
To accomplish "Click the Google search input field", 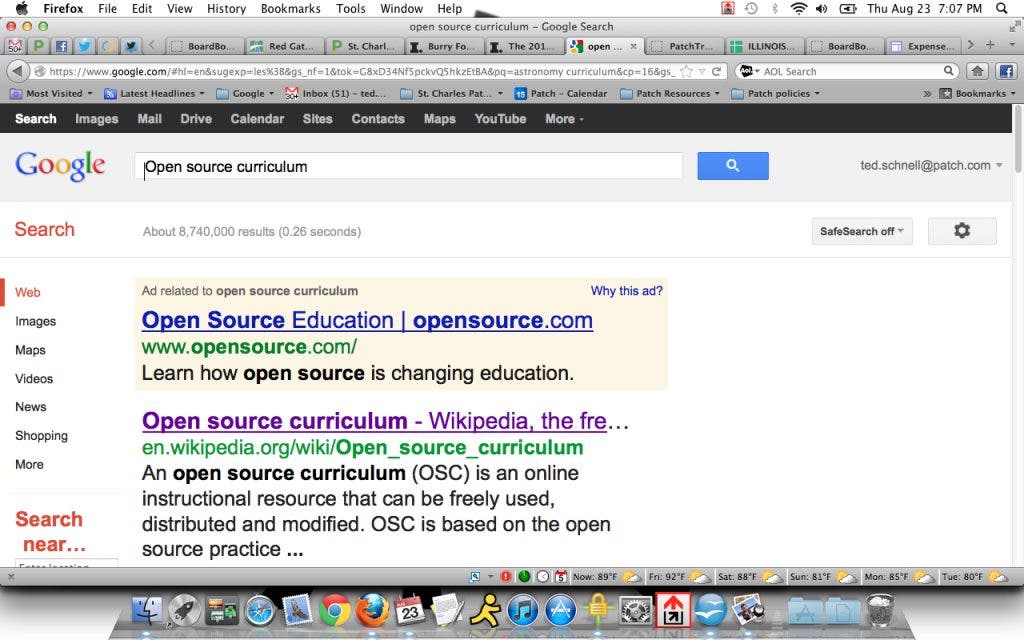I will tap(409, 167).
